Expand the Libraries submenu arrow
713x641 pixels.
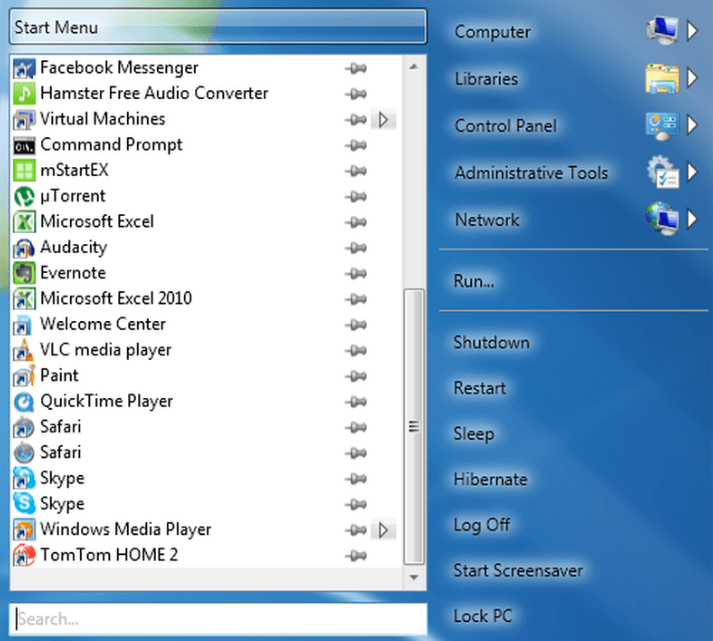[692, 78]
